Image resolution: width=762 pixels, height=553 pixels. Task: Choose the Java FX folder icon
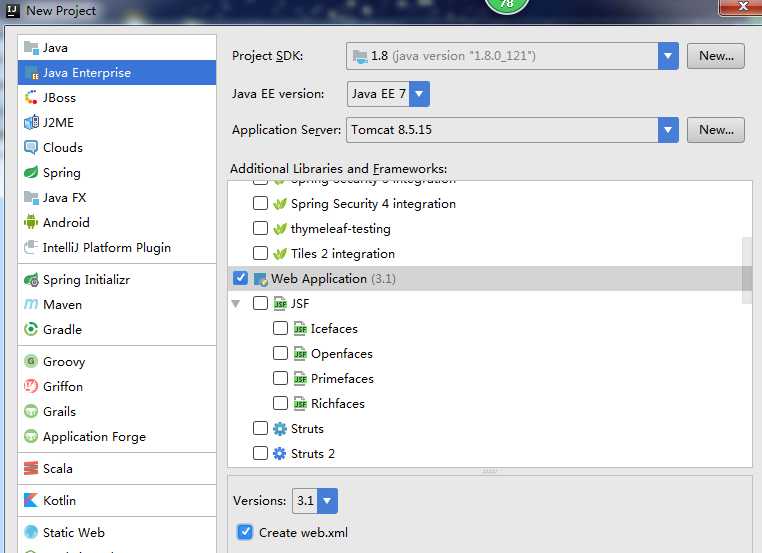click(31, 198)
